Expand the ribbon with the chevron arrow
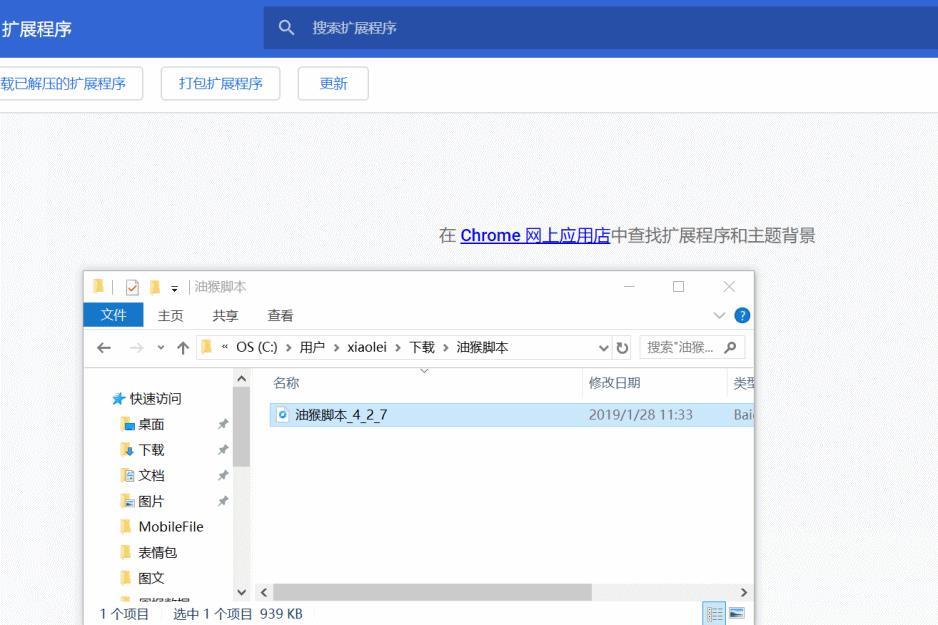 coord(719,315)
